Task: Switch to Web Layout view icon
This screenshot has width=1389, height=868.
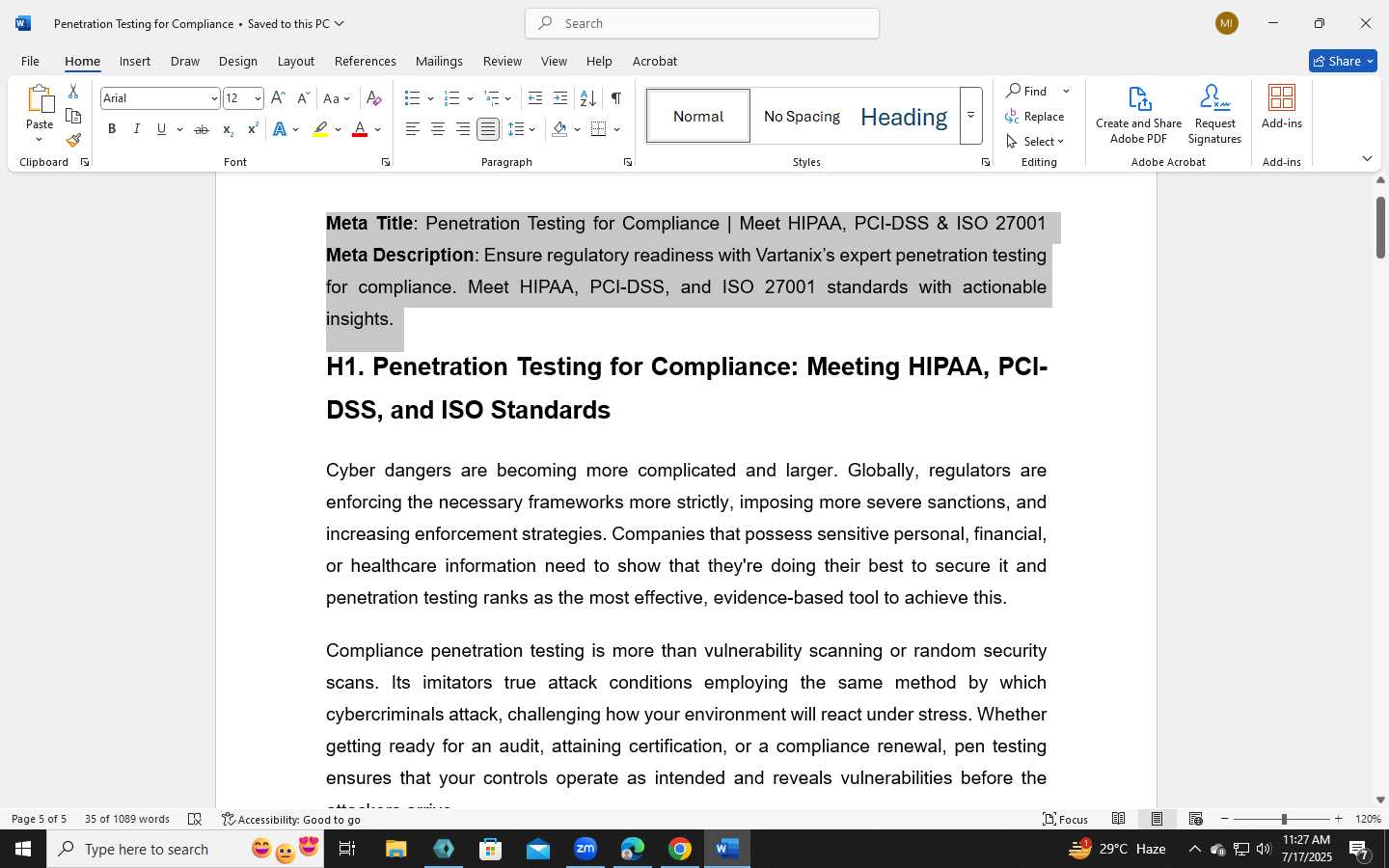Action: (x=1196, y=819)
